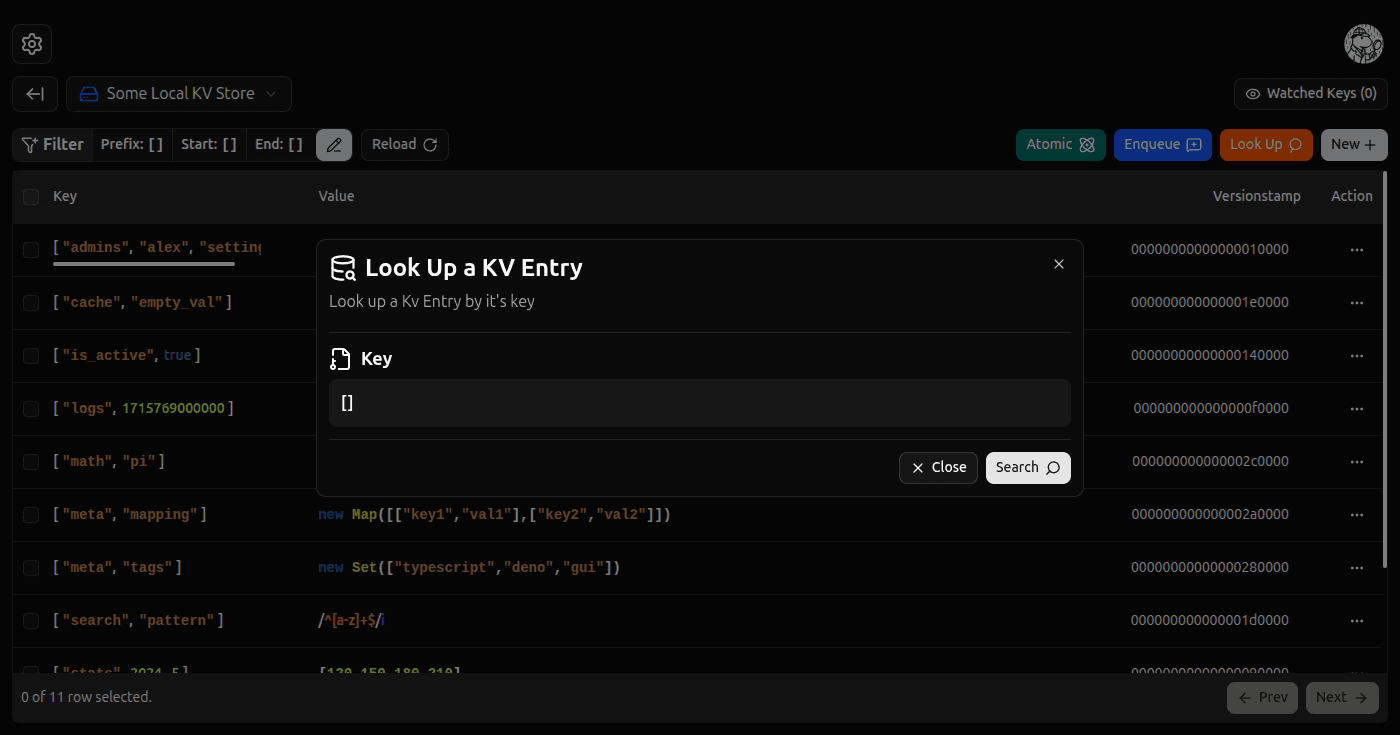The height and width of the screenshot is (735, 1400).
Task: Go back using the arrow button
Action: coord(35,94)
